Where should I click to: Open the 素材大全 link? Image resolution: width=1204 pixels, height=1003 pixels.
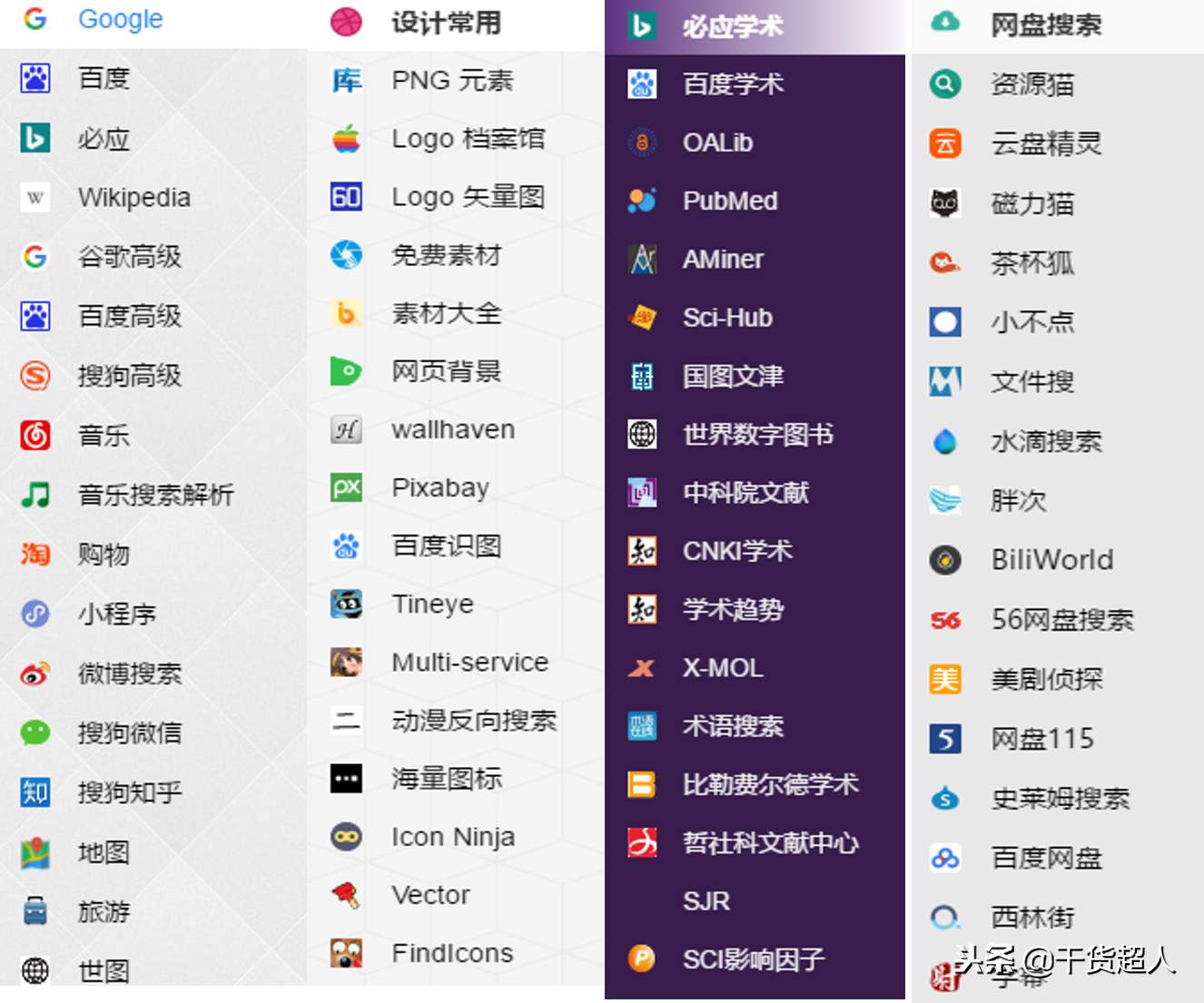tap(446, 313)
